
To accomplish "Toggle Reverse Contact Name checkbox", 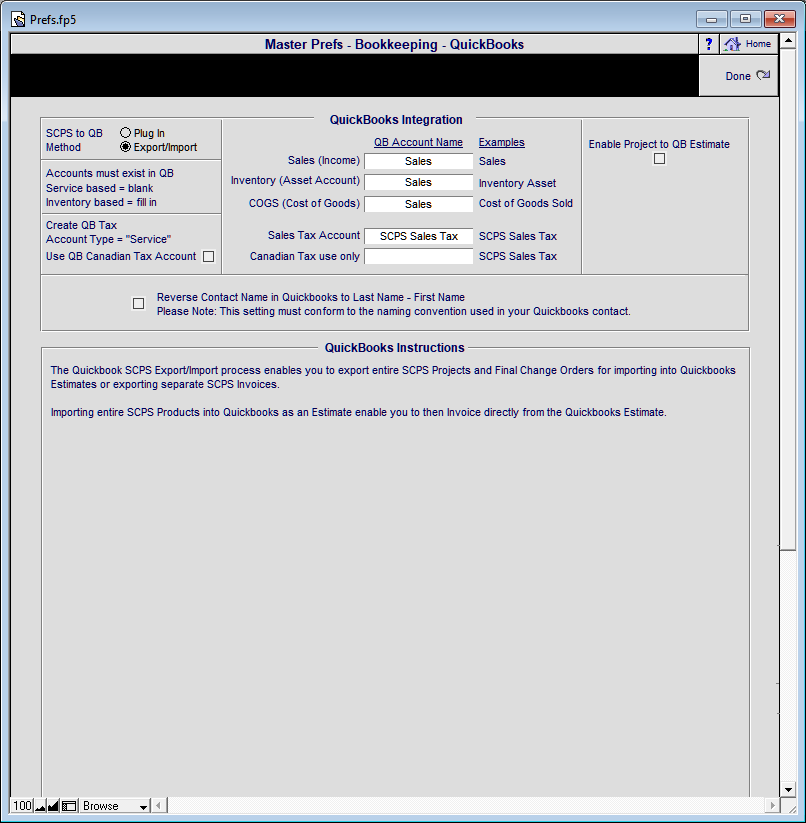I will [139, 303].
